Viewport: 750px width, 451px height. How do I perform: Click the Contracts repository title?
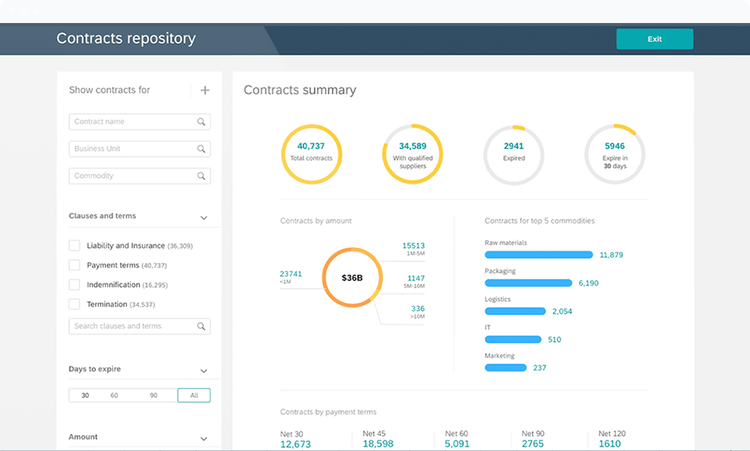[126, 38]
